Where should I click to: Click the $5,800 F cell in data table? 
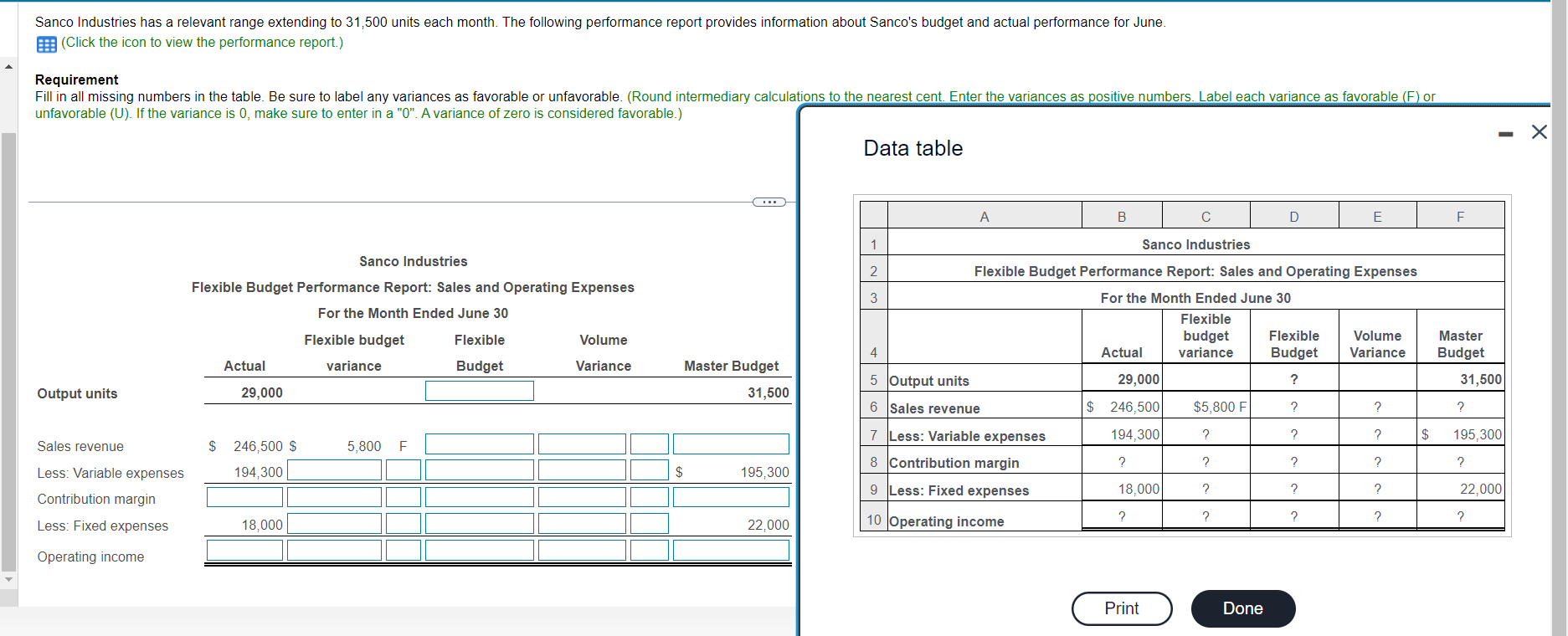[x=1206, y=407]
